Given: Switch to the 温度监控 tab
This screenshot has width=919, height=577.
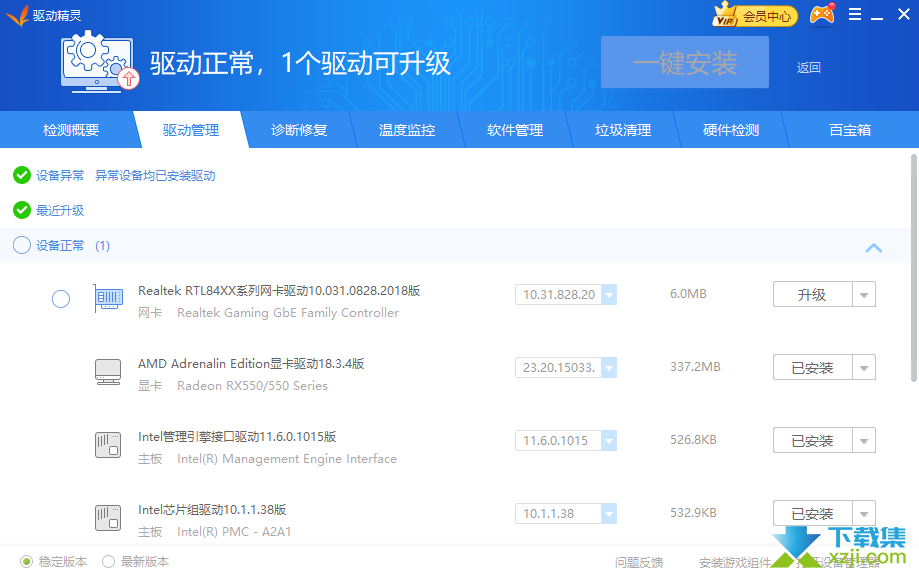Looking at the screenshot, I should 407,130.
